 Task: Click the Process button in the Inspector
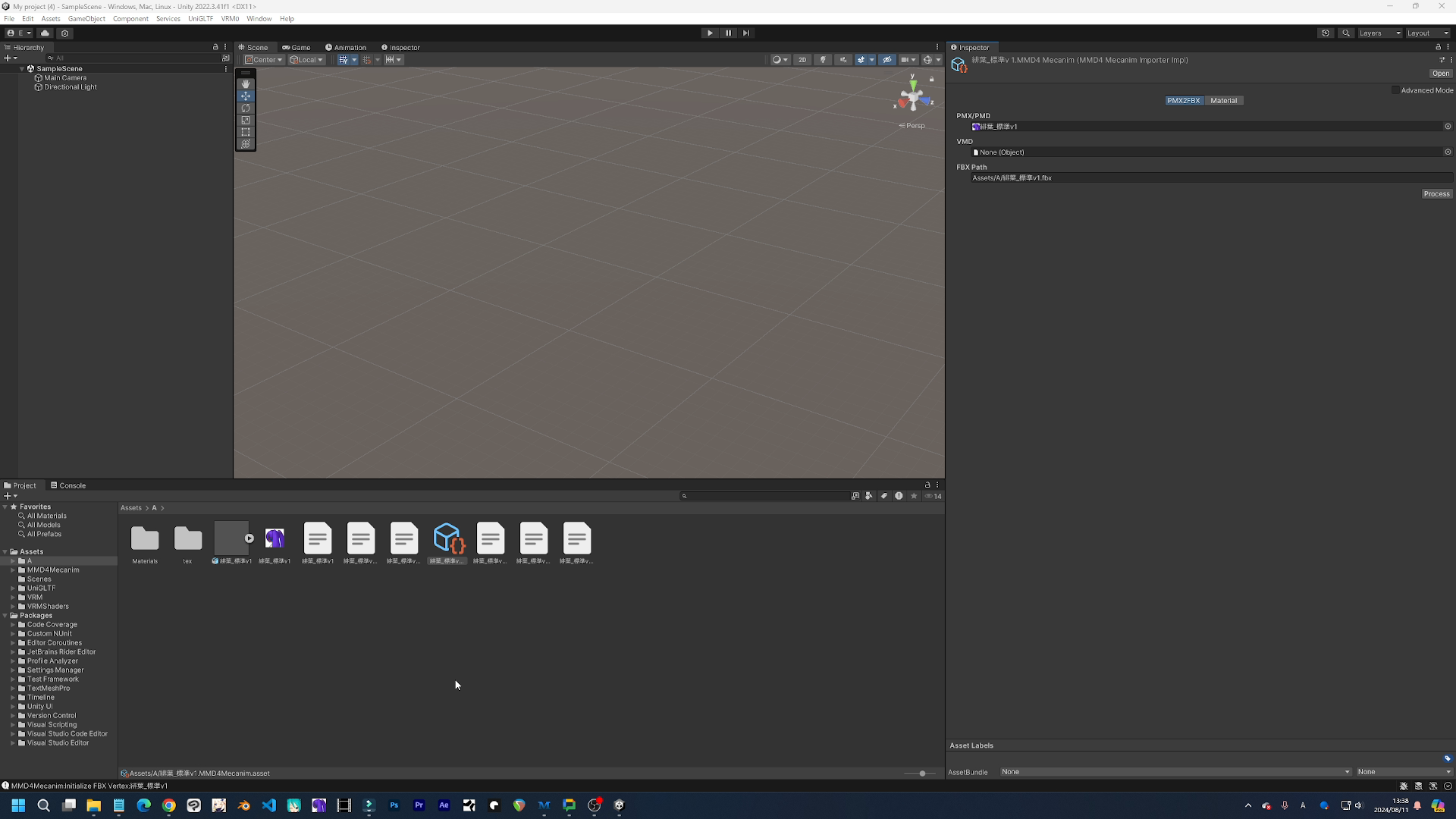tap(1436, 193)
